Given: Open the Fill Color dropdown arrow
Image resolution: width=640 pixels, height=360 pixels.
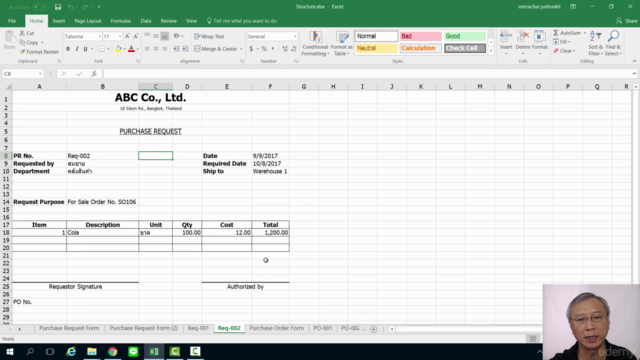Looking at the screenshot, I should (x=124, y=49).
